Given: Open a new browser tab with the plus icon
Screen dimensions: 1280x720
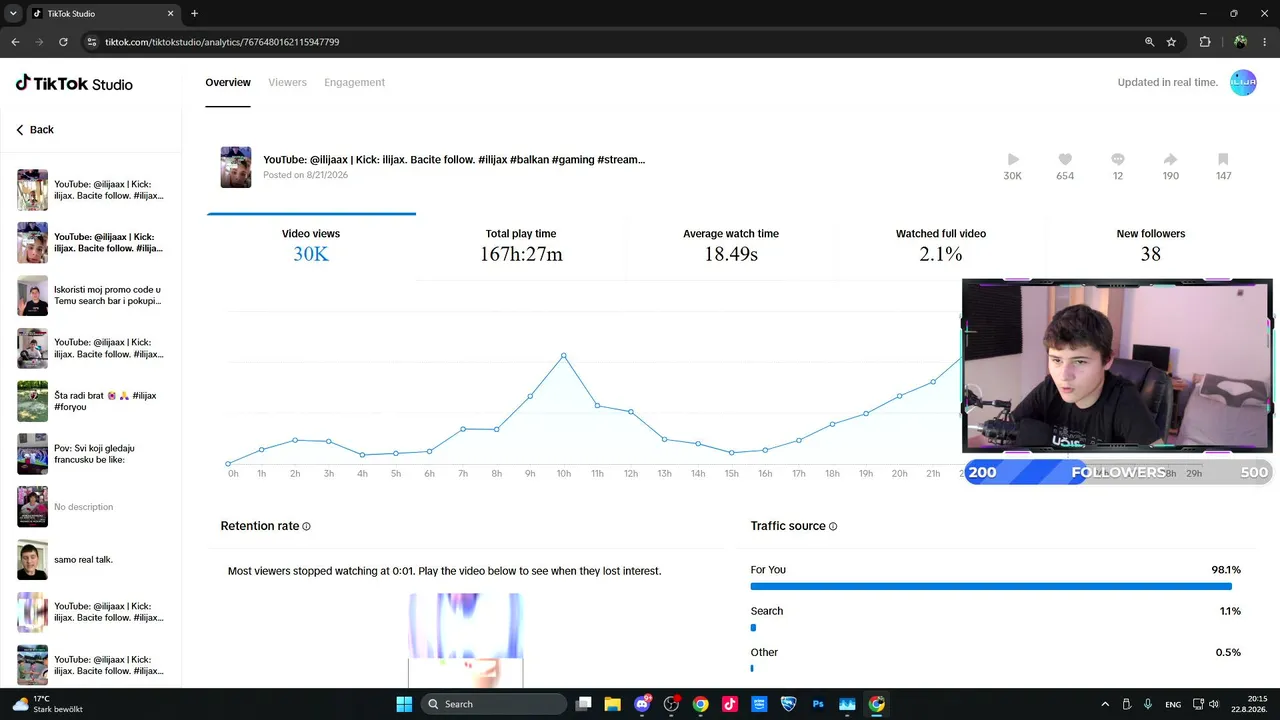Looking at the screenshot, I should 194,14.
